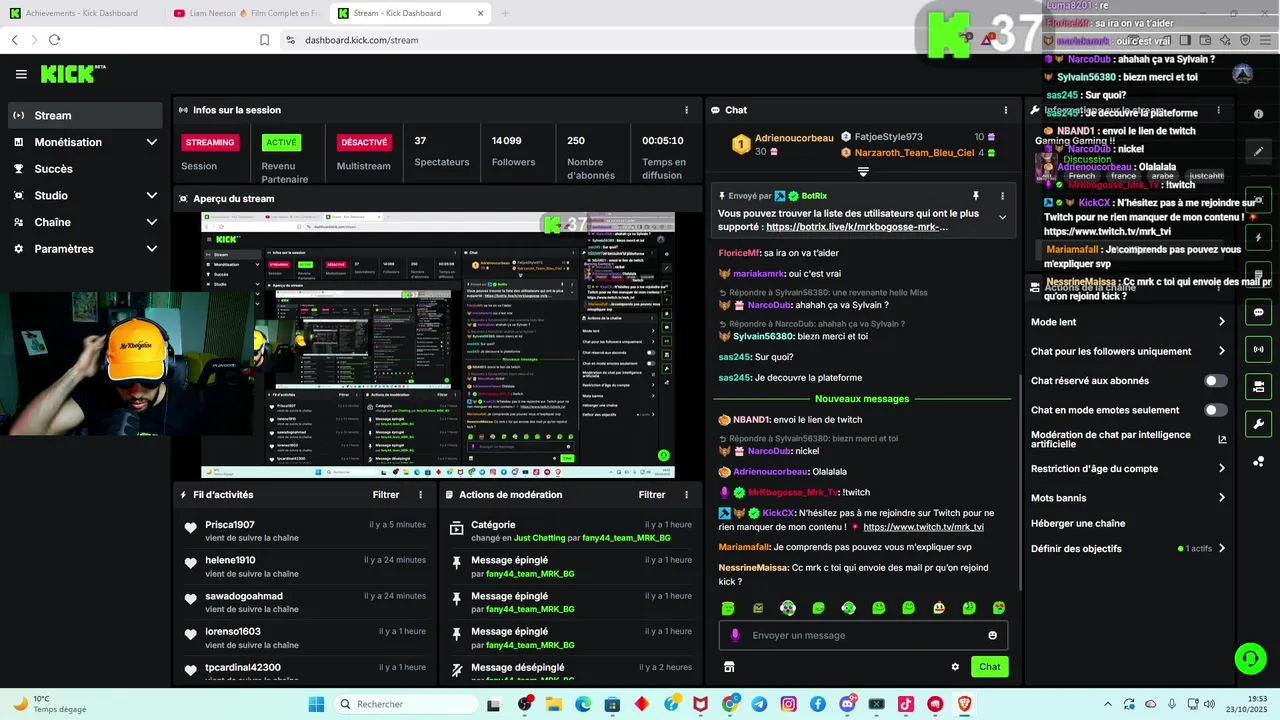Click the pencil edit icon in right sidebar
The width and height of the screenshot is (1280, 720).
pyautogui.click(x=1258, y=152)
